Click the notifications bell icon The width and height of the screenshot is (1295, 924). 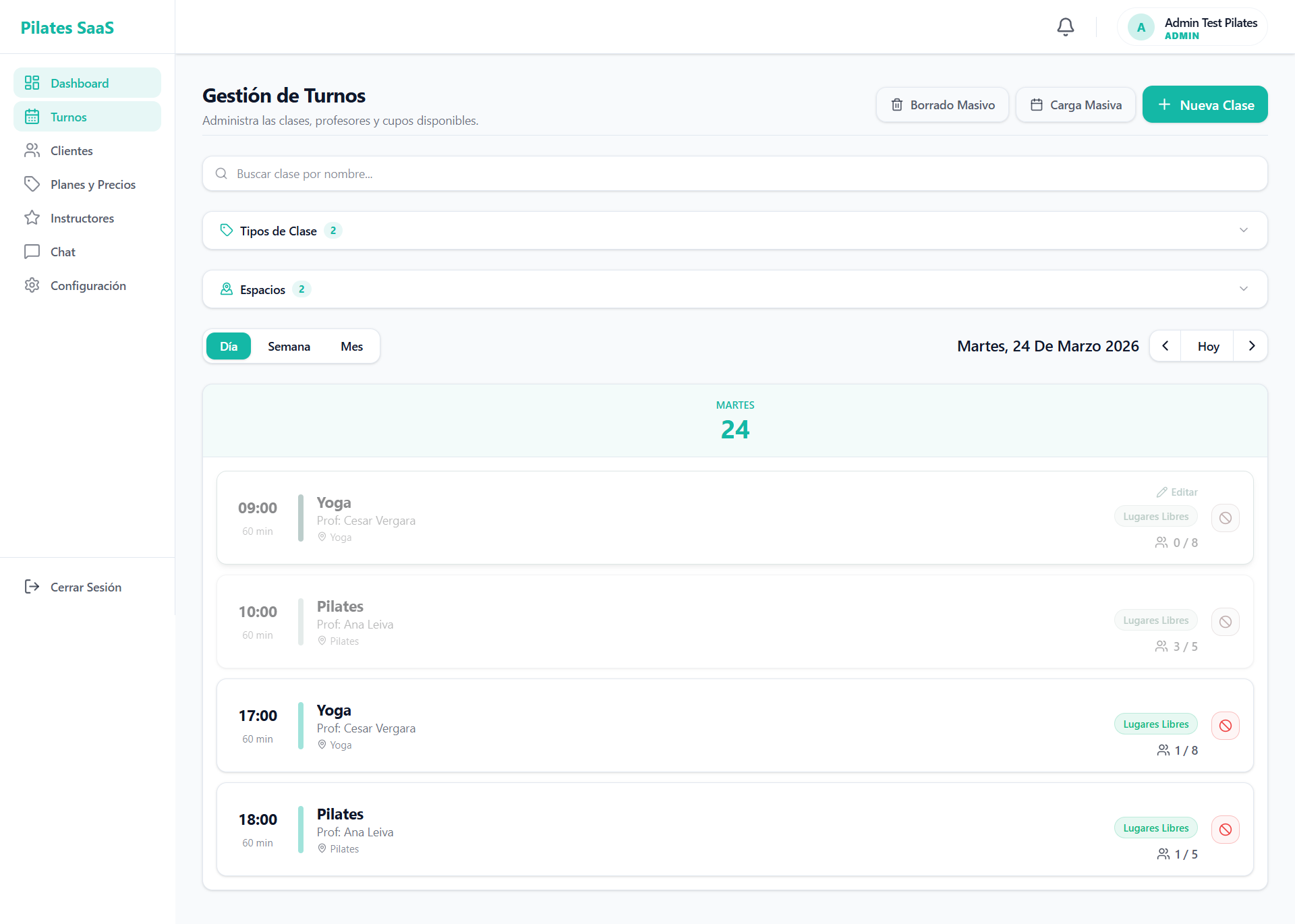click(x=1065, y=27)
